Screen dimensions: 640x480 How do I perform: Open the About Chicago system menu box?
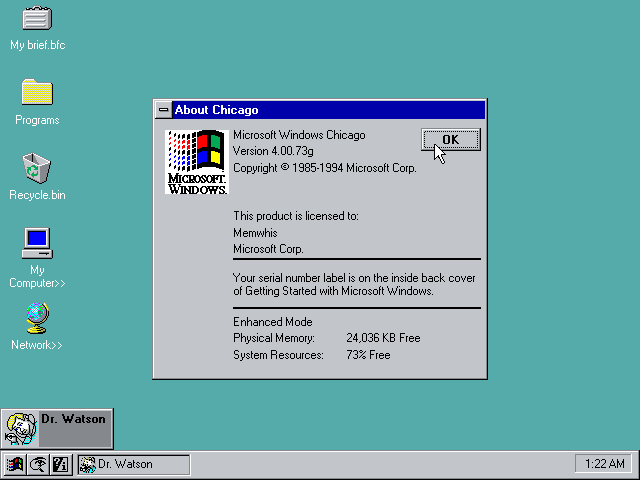pyautogui.click(x=163, y=110)
